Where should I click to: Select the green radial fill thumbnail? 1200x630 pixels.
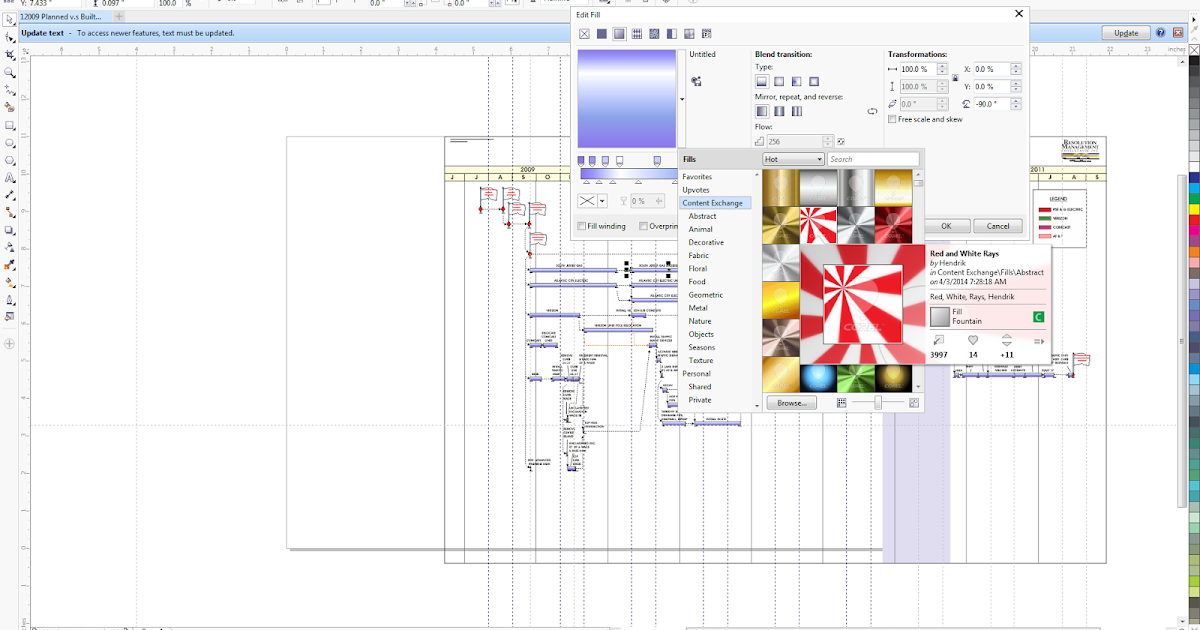pyautogui.click(x=856, y=375)
